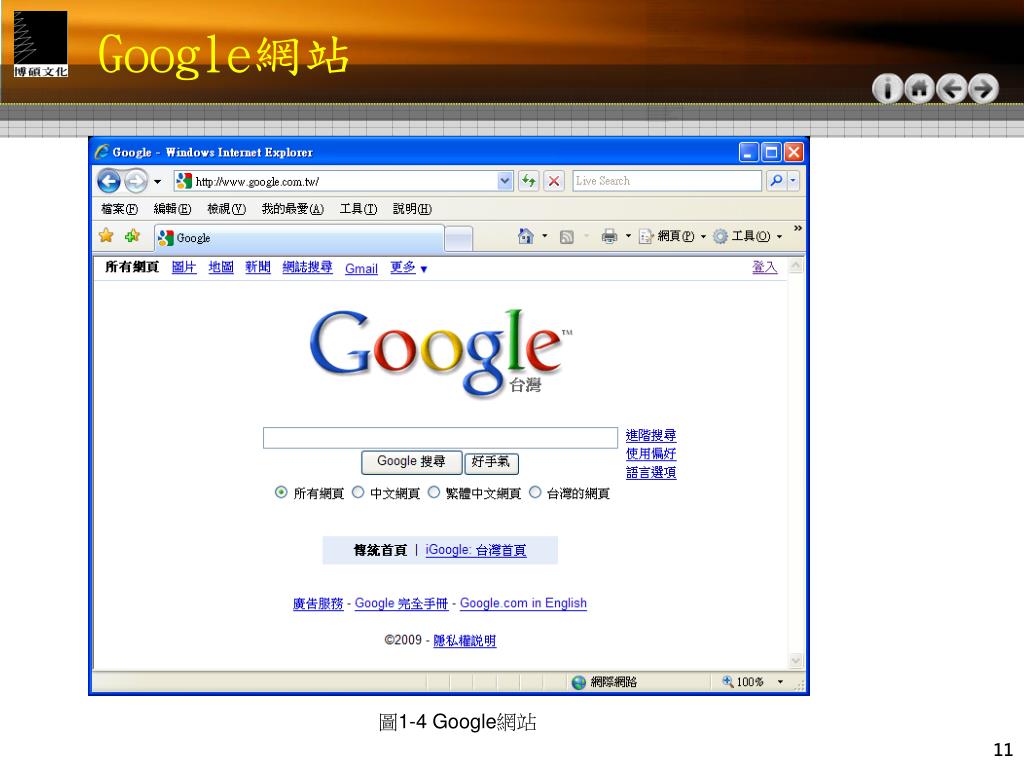Screen dimensions: 1024x768
Task: Open the 新聞 news link
Action: tap(258, 267)
